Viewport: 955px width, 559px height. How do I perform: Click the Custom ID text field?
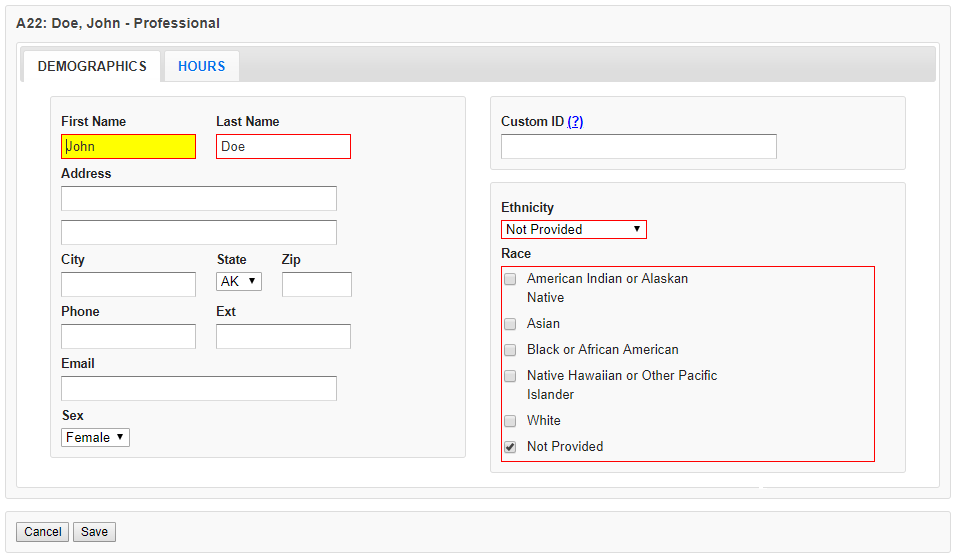(638, 147)
